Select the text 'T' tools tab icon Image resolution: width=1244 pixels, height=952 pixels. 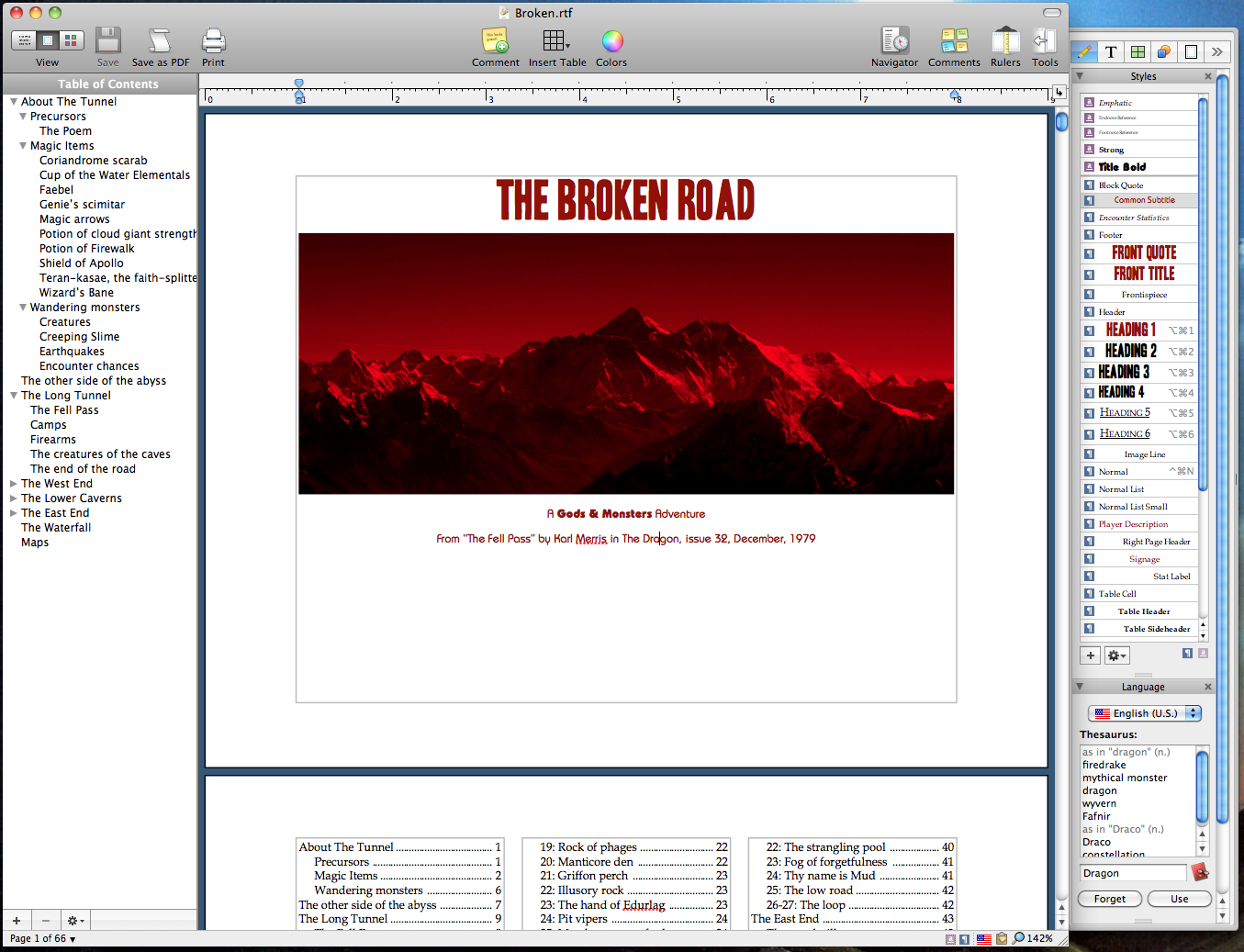1111,51
